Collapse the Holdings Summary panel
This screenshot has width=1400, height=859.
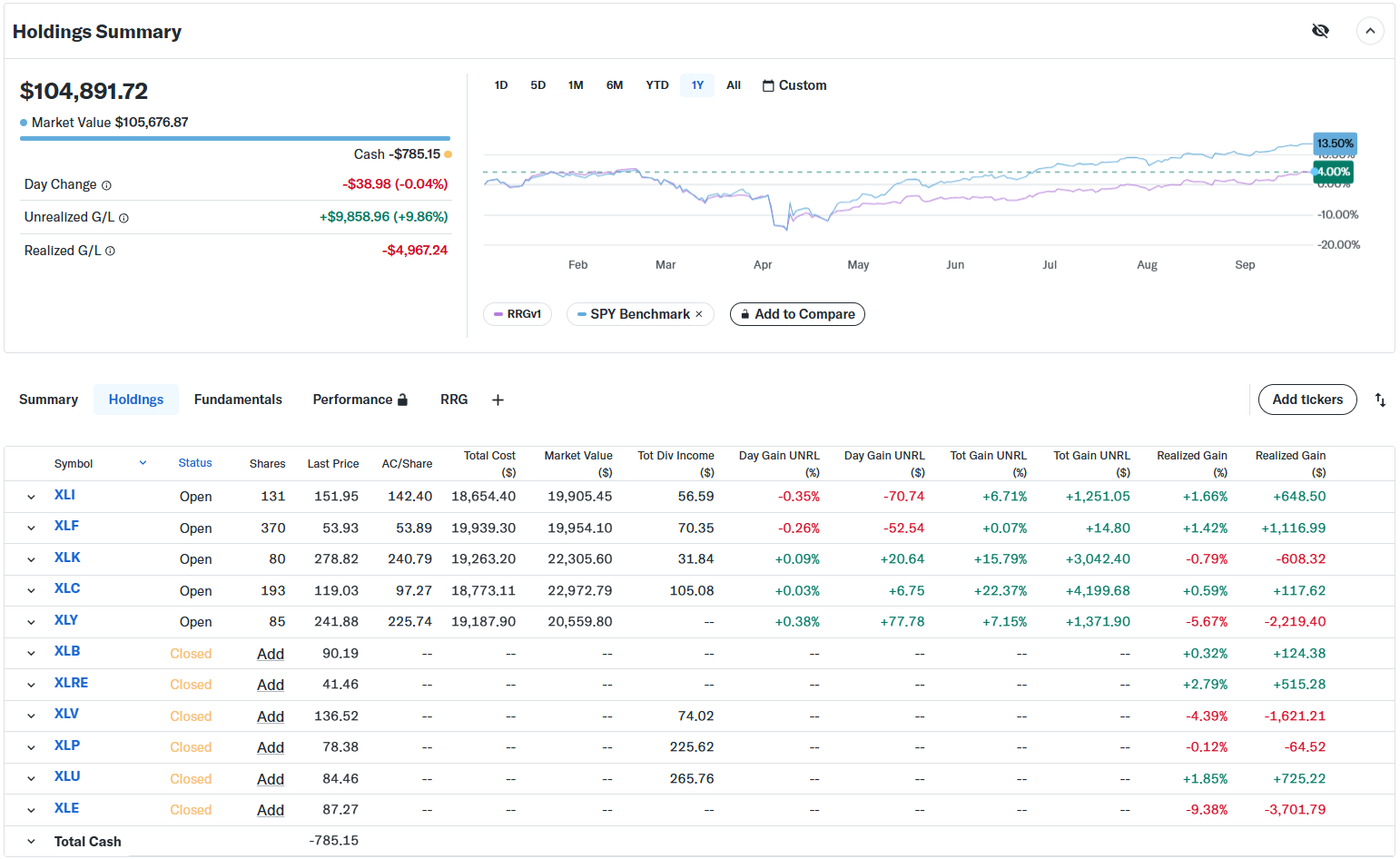[1370, 31]
